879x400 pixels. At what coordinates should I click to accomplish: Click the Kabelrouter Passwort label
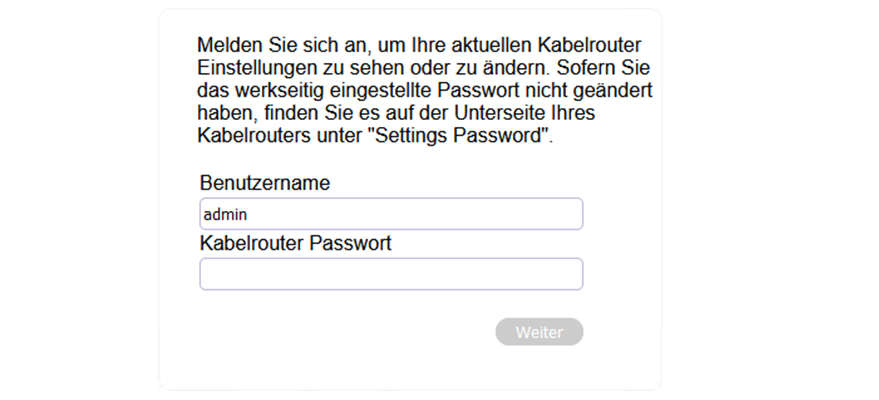pyautogui.click(x=295, y=244)
